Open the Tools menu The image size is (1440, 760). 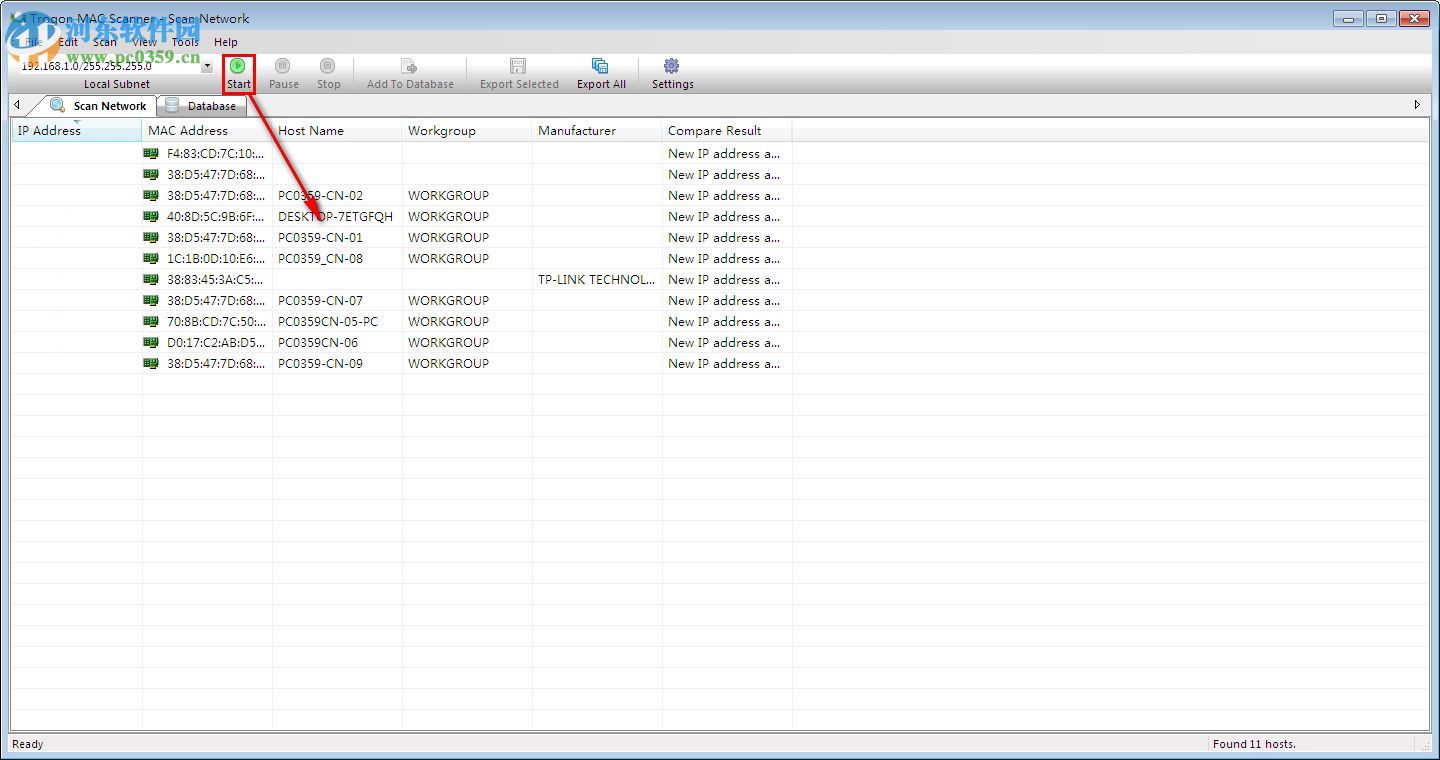185,42
